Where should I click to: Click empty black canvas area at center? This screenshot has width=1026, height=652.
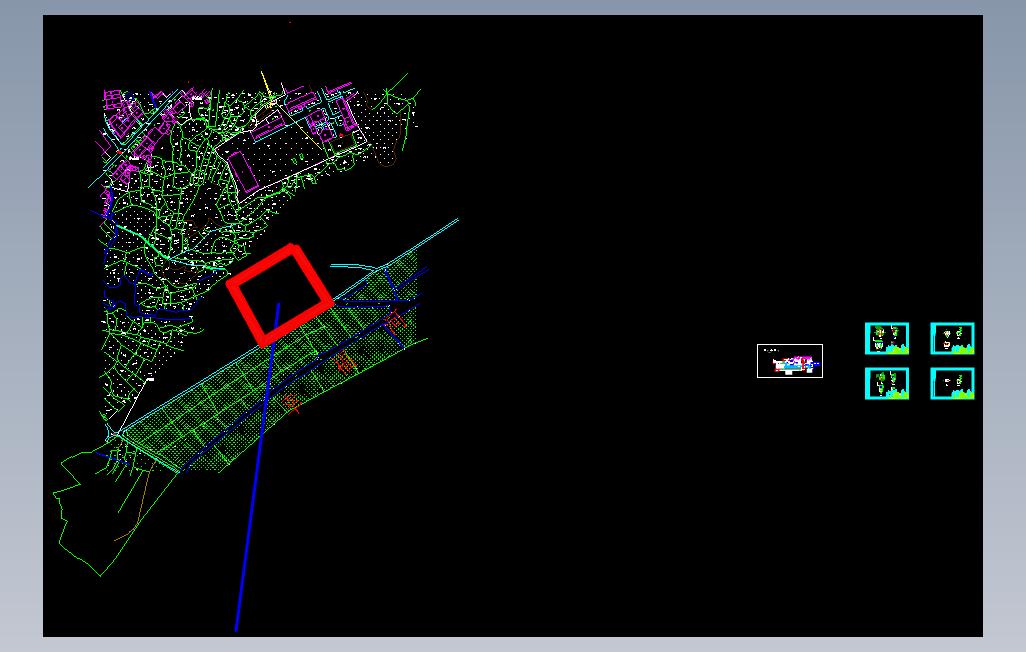(x=589, y=327)
